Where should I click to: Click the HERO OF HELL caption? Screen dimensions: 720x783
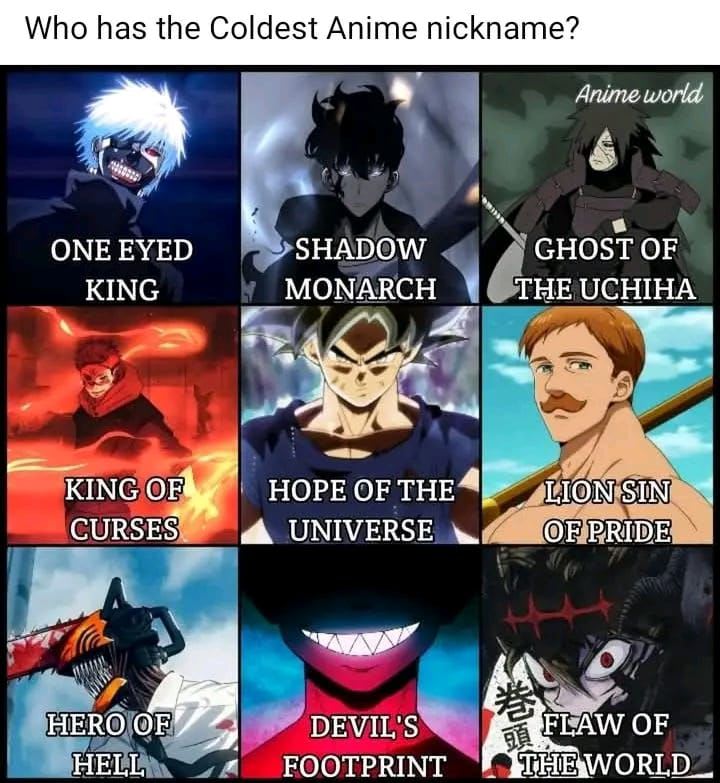(109, 744)
